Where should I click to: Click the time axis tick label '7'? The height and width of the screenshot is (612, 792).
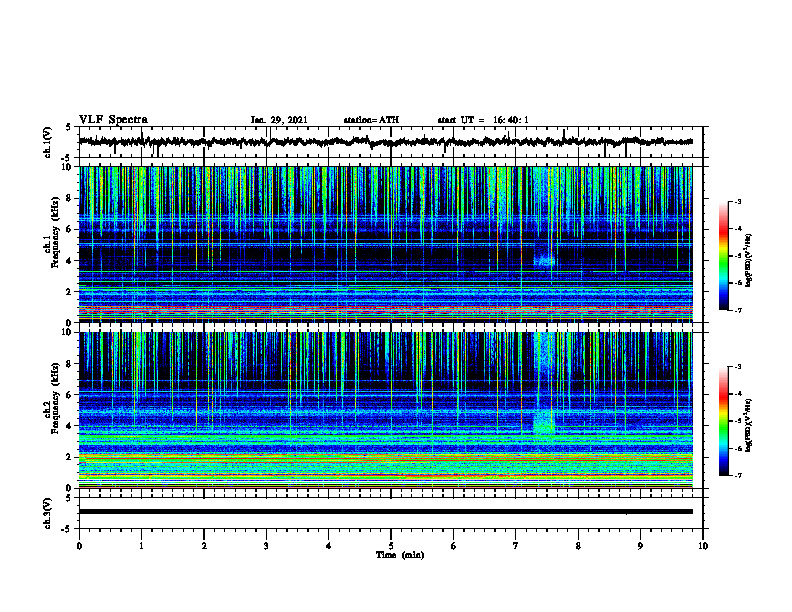(516, 546)
